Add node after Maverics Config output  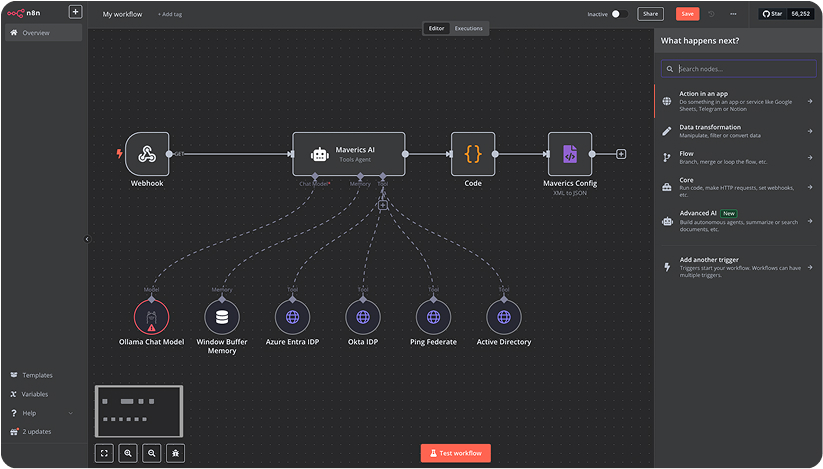click(x=621, y=154)
